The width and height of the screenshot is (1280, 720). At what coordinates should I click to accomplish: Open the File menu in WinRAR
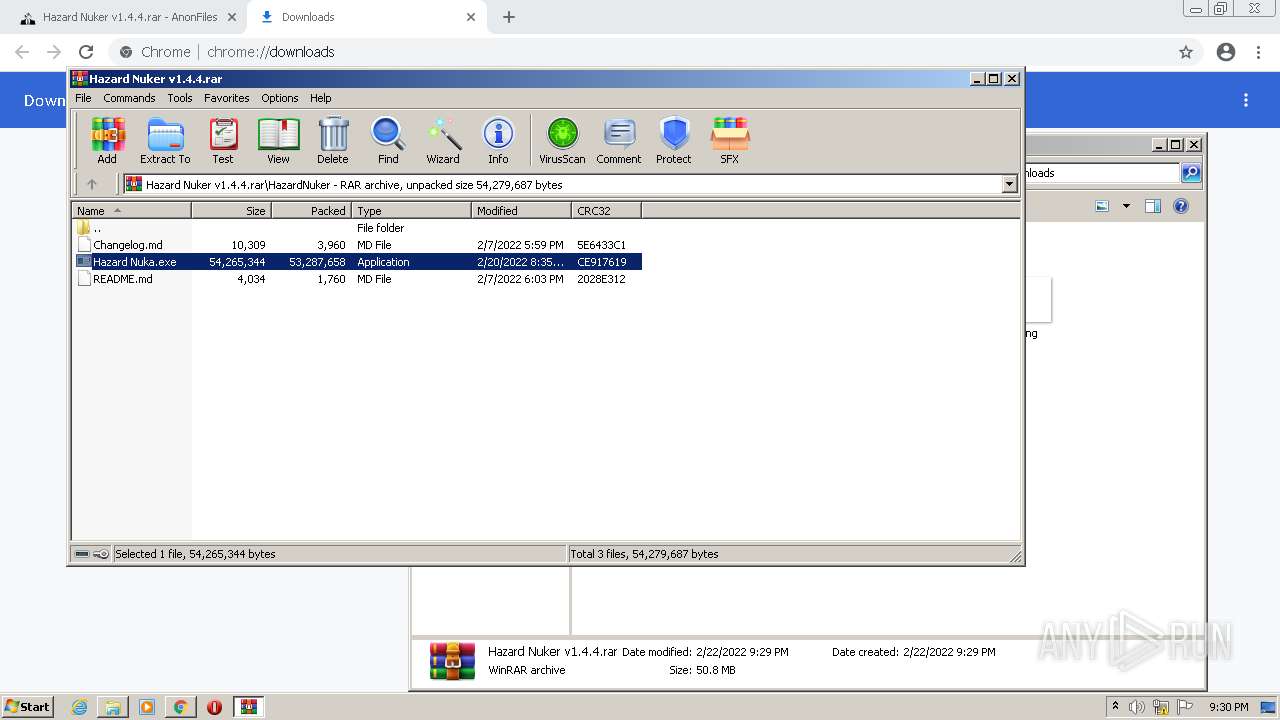83,98
